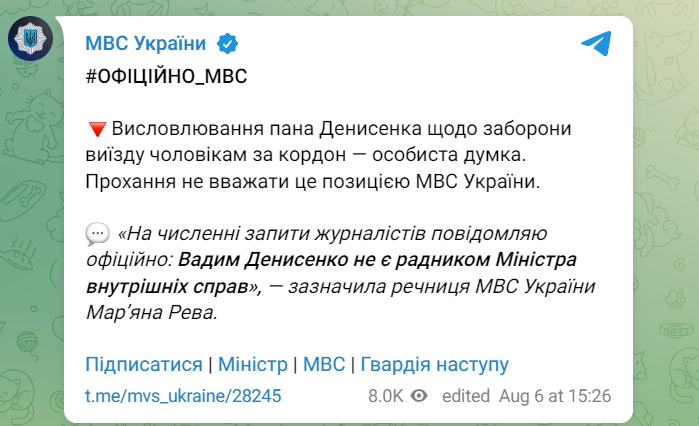Click the Прохання не вважати sentence
Image resolution: width=699 pixels, height=426 pixels.
[311, 183]
